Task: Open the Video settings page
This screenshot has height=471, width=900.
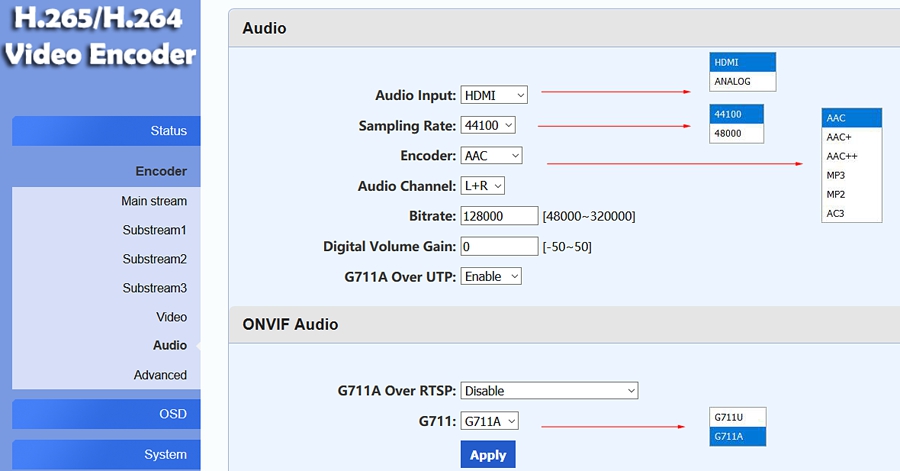Action: (x=171, y=317)
